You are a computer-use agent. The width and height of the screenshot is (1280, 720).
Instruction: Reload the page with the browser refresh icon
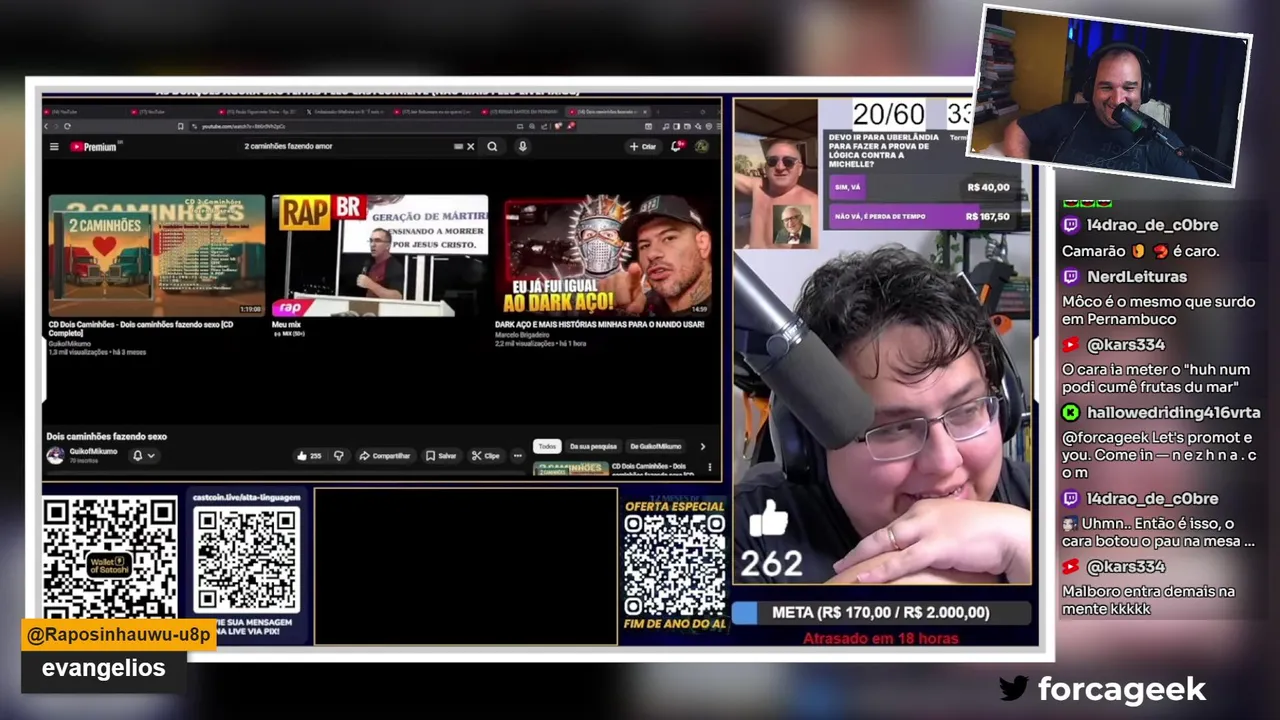pyautogui.click(x=67, y=126)
